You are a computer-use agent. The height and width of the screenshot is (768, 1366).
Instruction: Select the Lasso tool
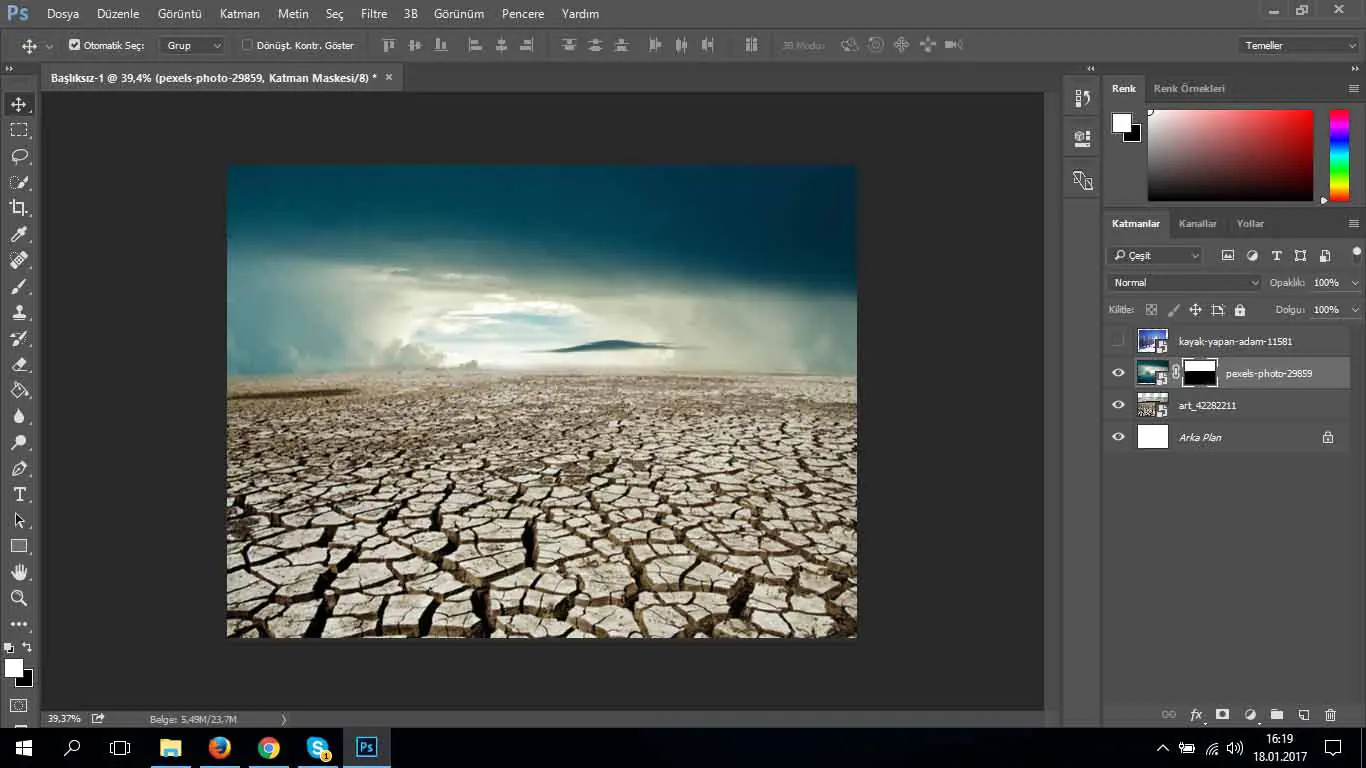pos(19,156)
